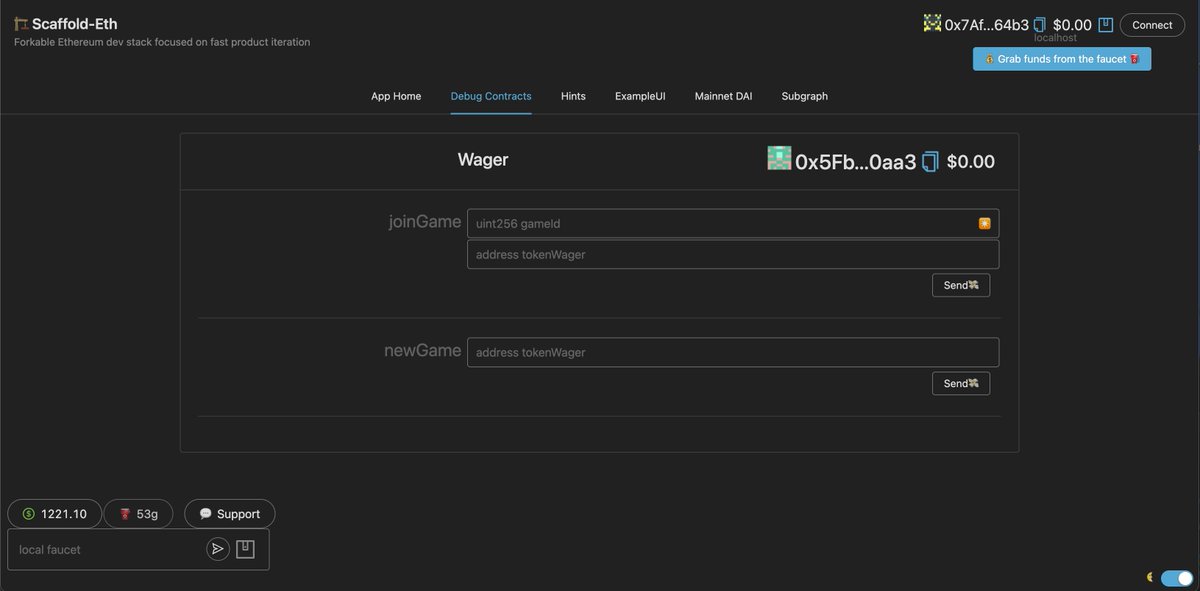Image resolution: width=1200 pixels, height=591 pixels.
Task: Send the joinGame transaction
Action: pyautogui.click(x=959, y=284)
